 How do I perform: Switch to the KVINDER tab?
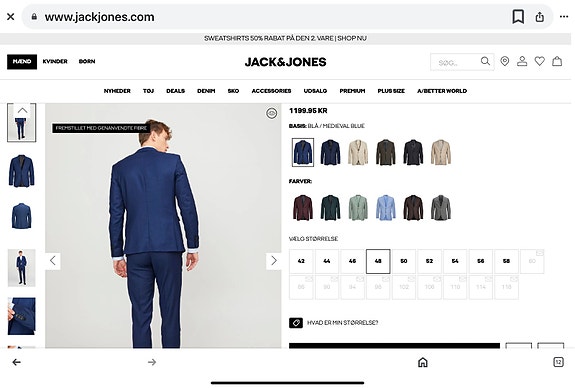tap(55, 61)
